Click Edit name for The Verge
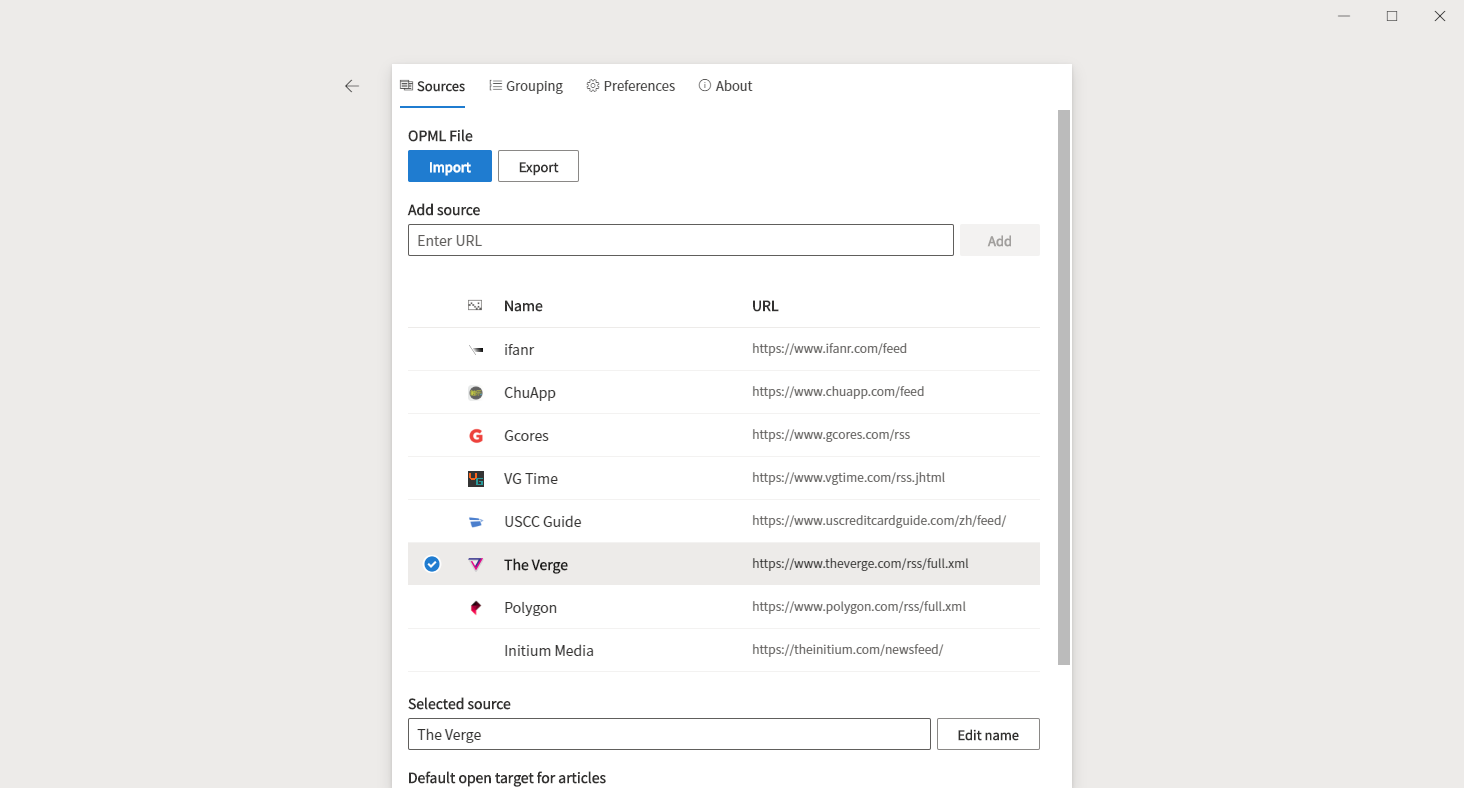Viewport: 1464px width, 788px height. 988,734
